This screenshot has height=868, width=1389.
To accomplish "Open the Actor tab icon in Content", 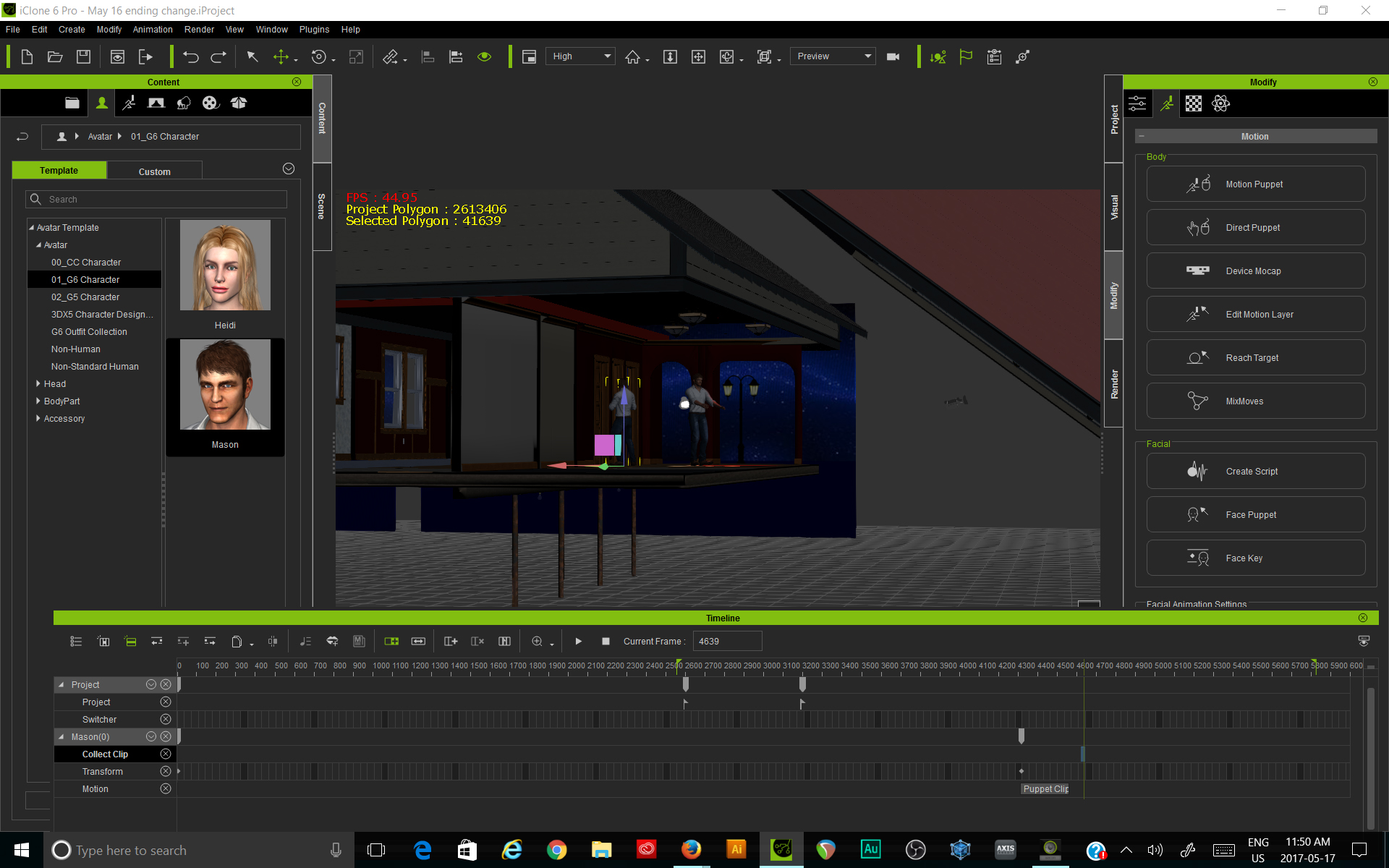I will 102,103.
